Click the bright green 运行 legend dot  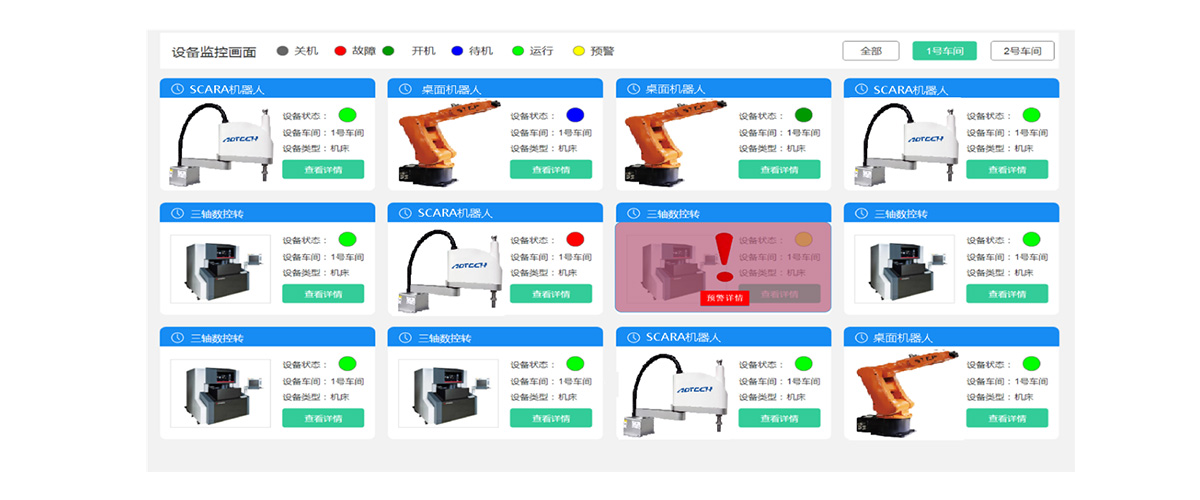[x=517, y=51]
